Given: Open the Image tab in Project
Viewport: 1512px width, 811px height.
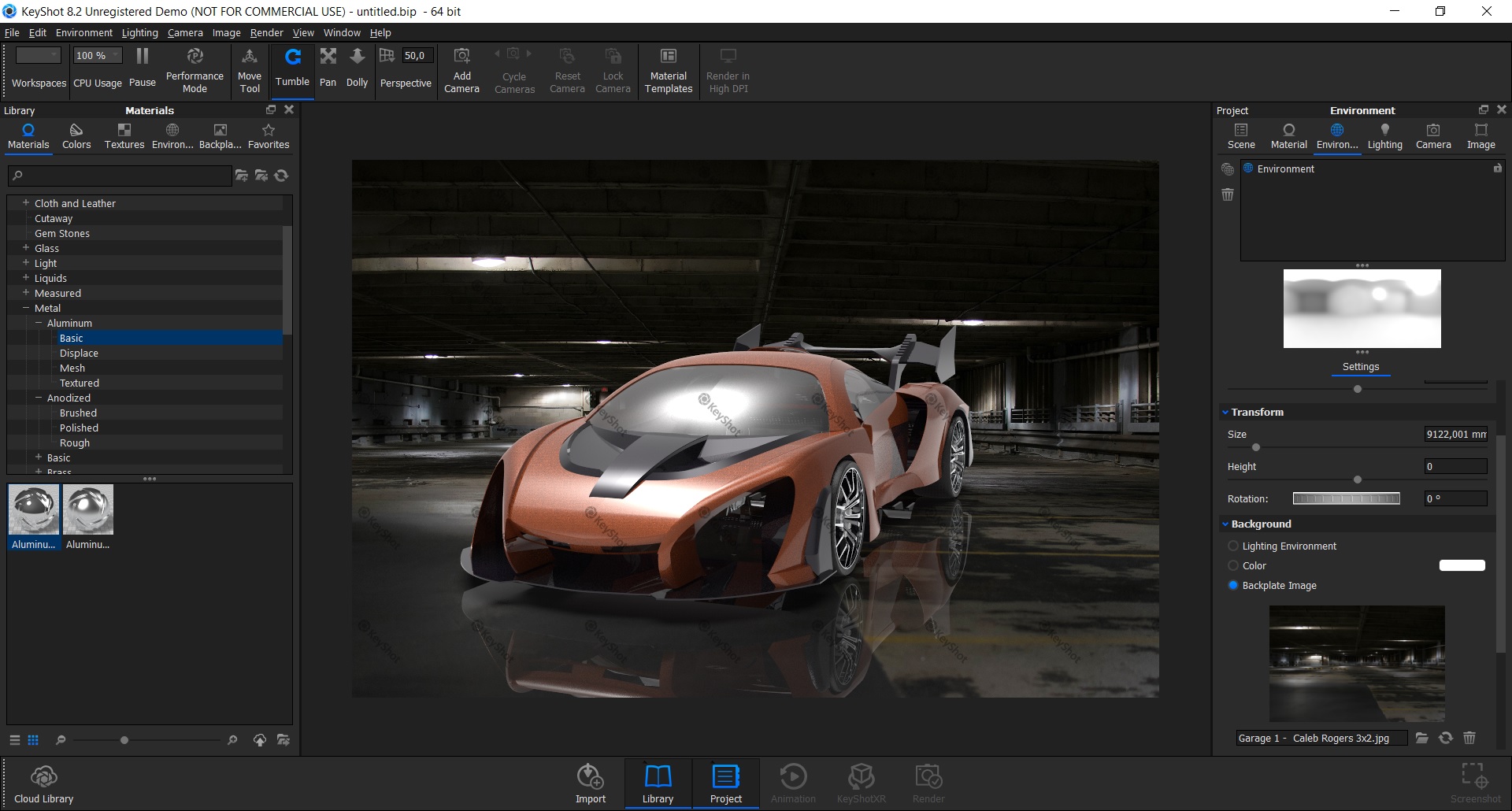Looking at the screenshot, I should (1480, 136).
